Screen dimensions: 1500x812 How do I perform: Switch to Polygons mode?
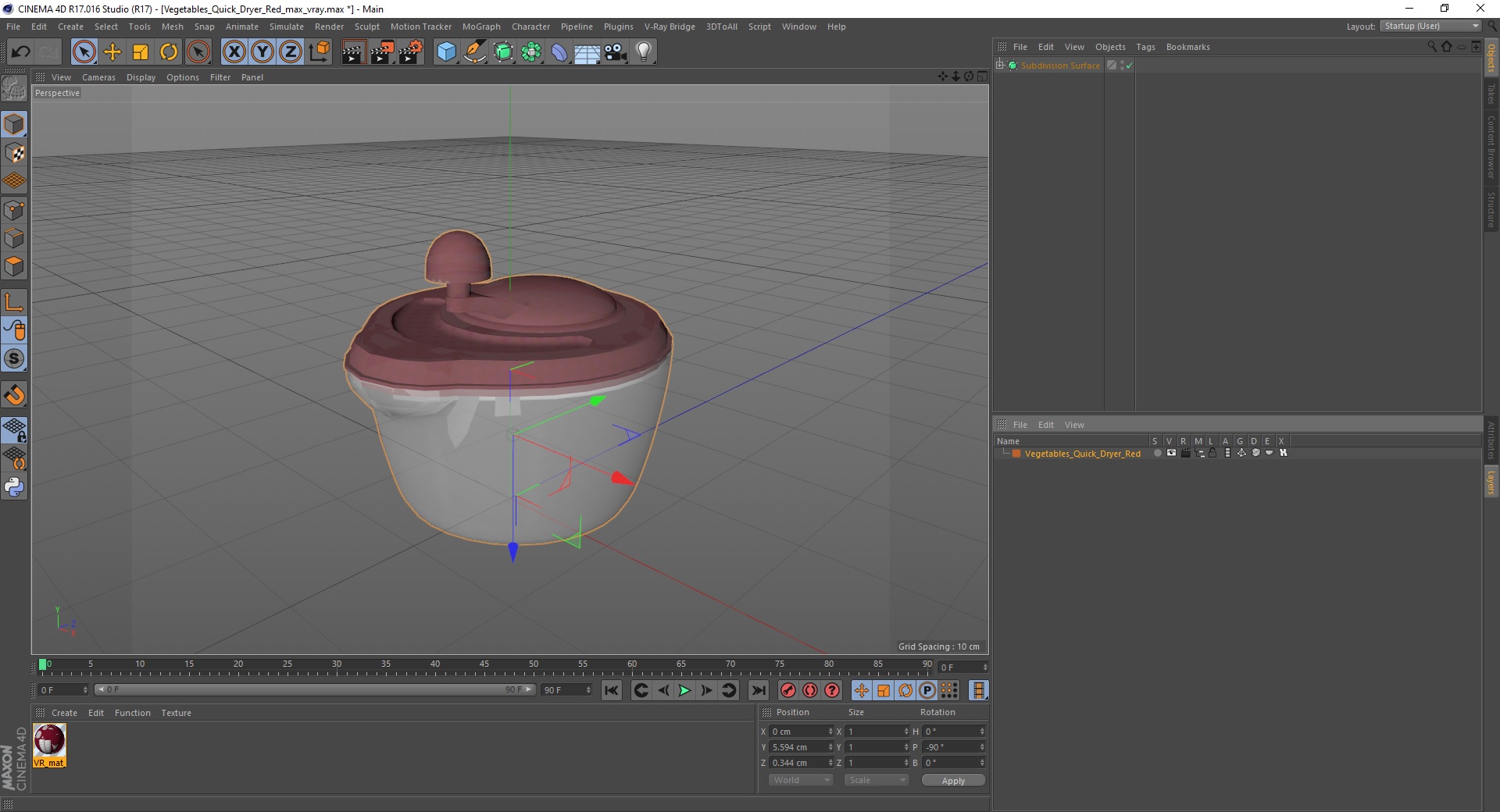point(14,266)
